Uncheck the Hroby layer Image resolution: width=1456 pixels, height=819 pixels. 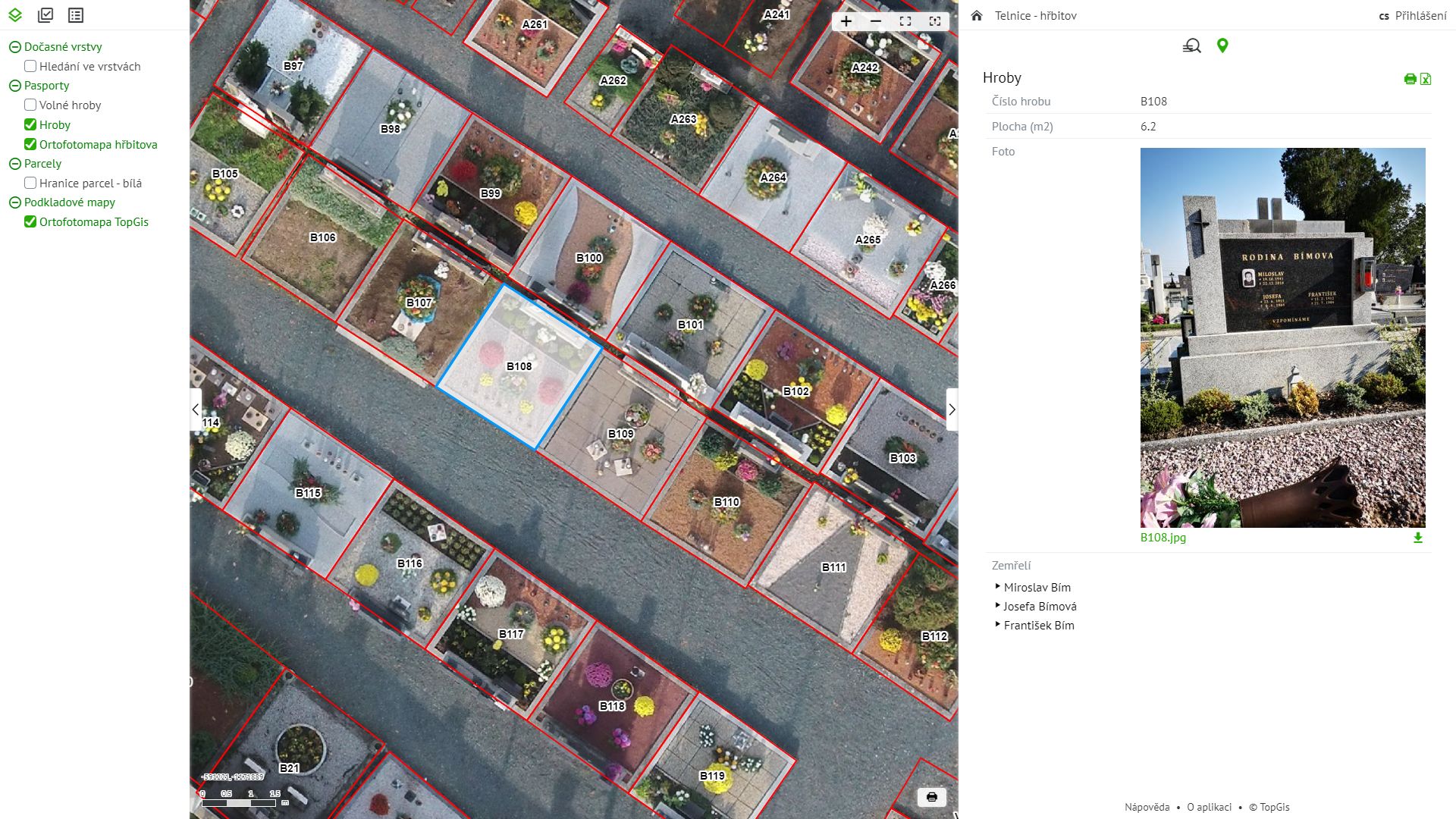pos(30,124)
